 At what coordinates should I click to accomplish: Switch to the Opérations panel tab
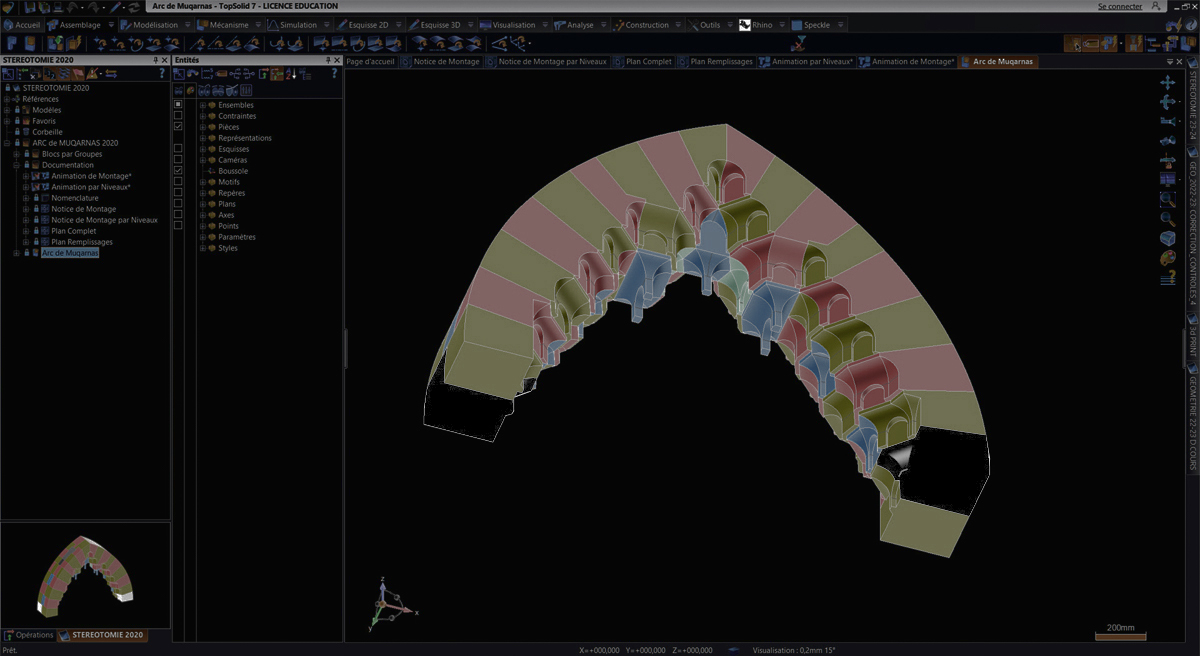click(34, 635)
